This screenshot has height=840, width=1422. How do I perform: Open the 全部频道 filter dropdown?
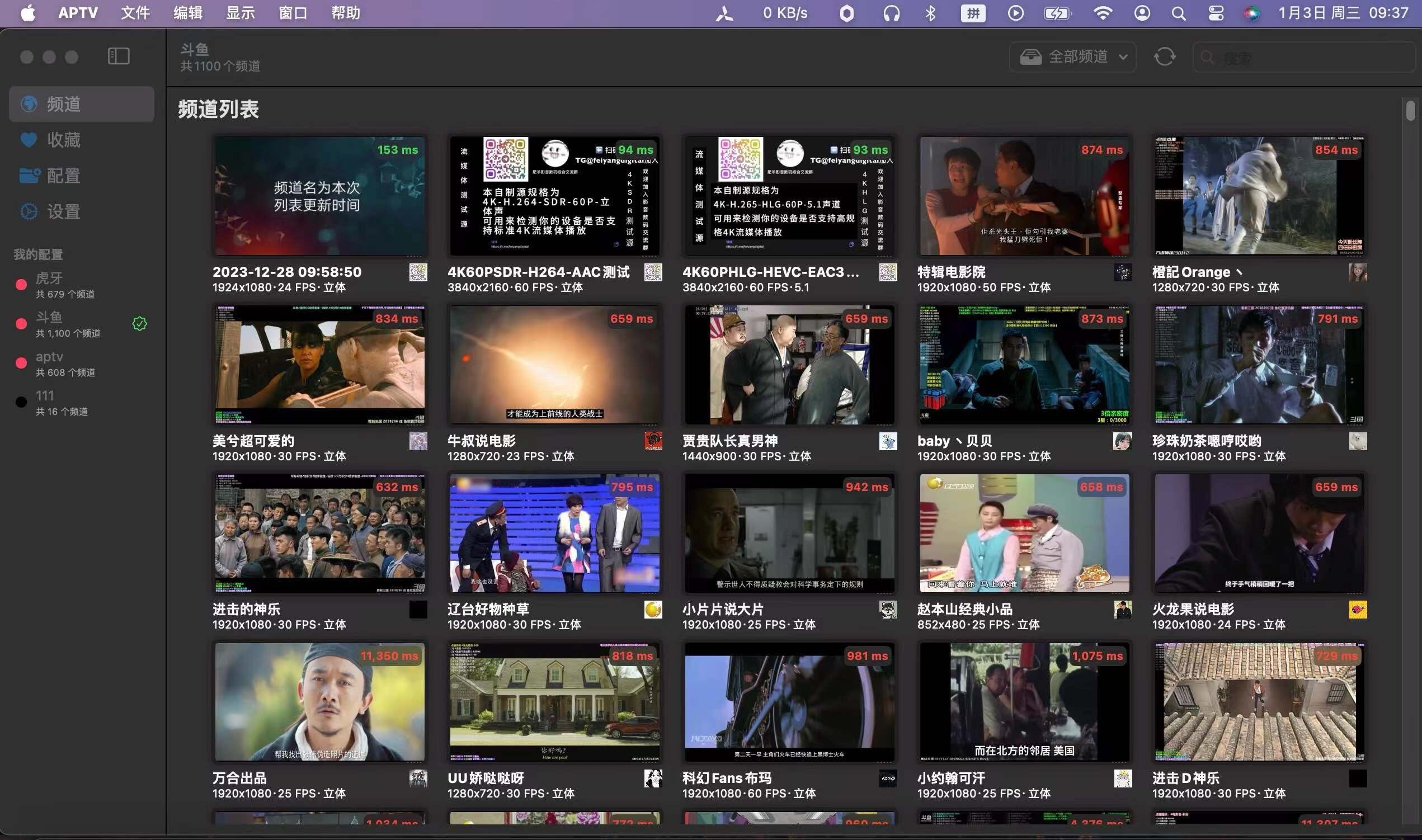pyautogui.click(x=1073, y=56)
